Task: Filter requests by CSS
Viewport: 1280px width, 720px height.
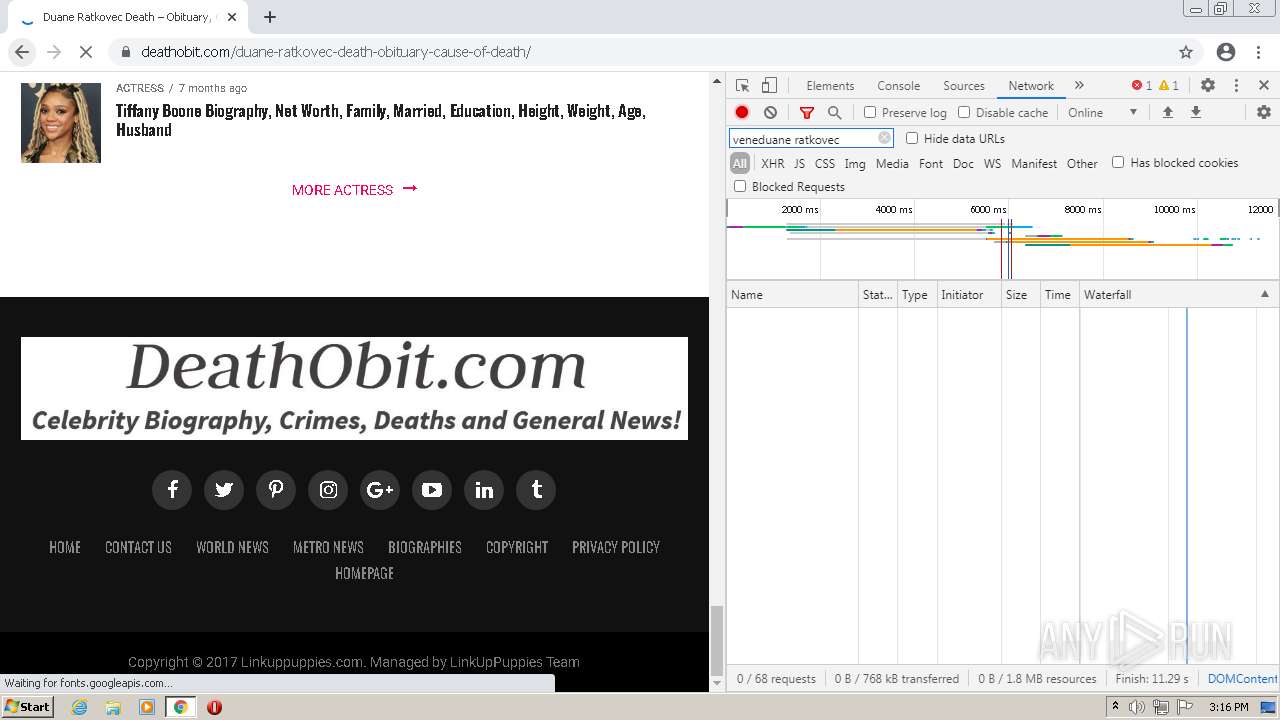Action: click(825, 164)
